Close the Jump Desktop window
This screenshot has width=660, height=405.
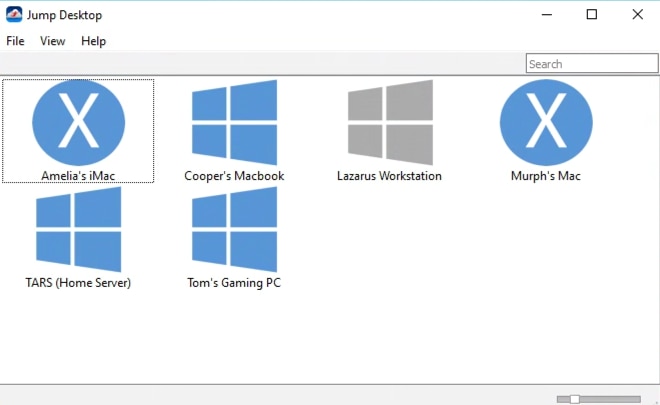click(638, 15)
